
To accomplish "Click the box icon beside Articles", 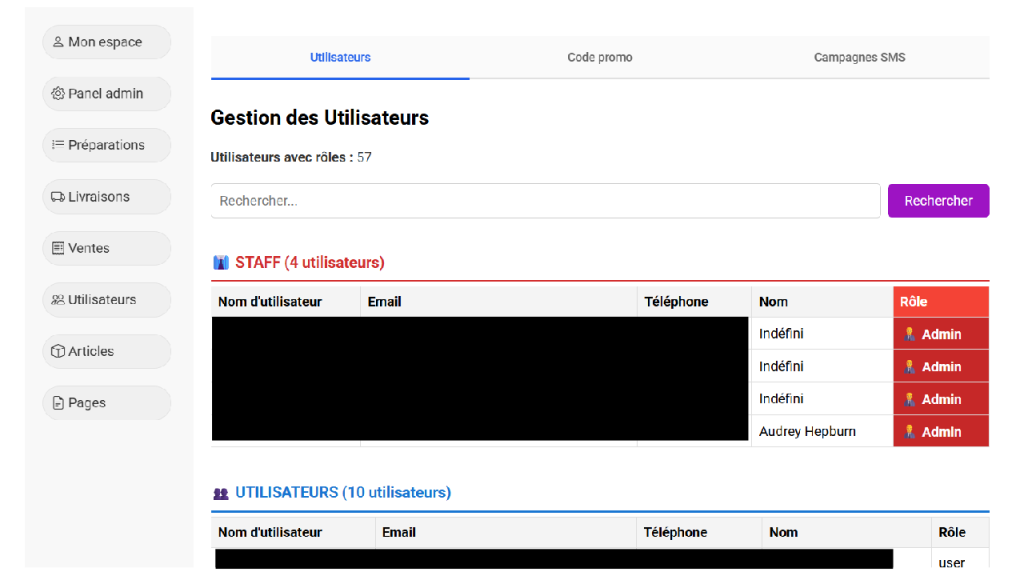I will point(58,352).
